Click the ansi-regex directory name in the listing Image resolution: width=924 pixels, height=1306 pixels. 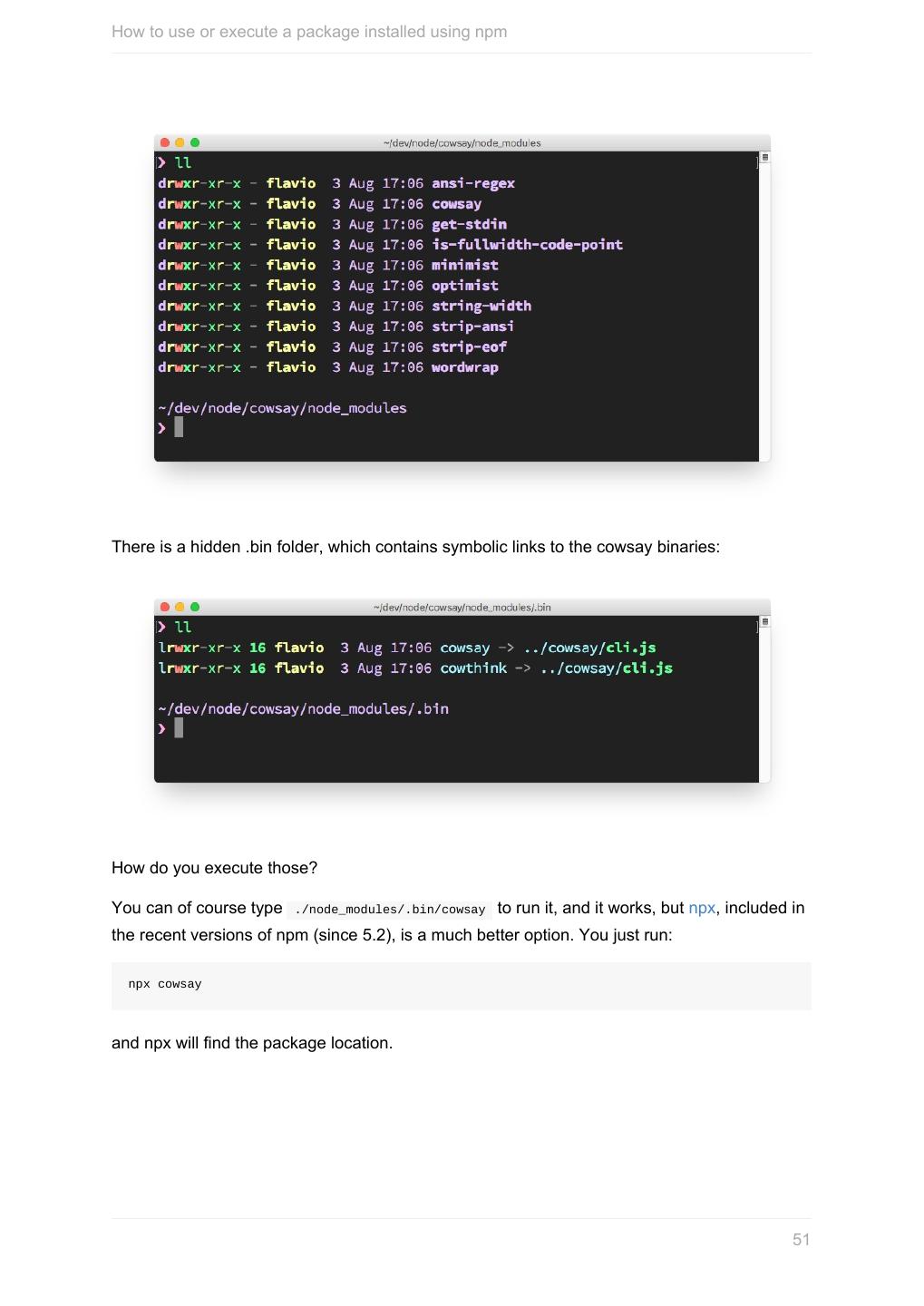[x=472, y=183]
